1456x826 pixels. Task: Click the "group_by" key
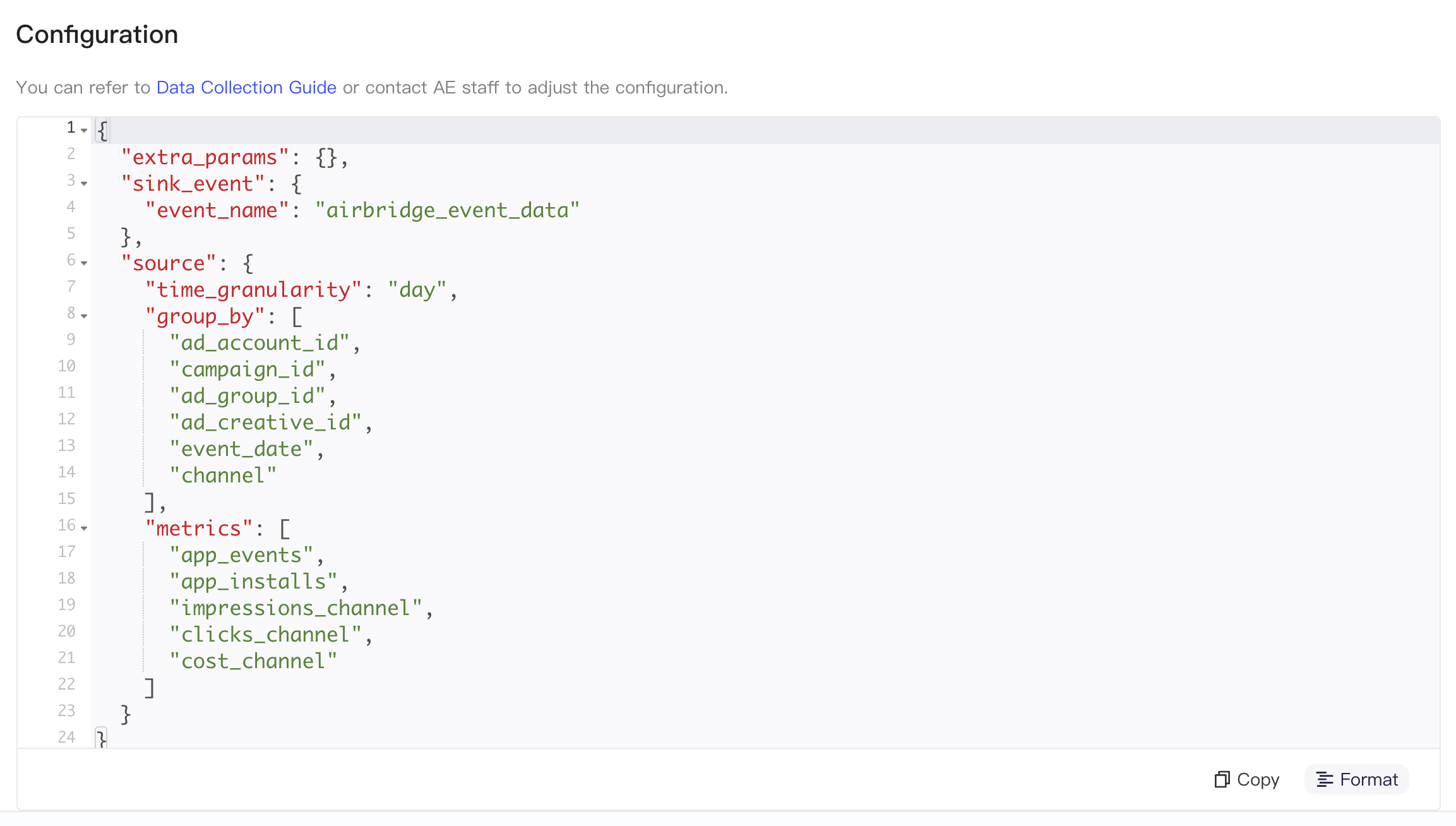click(205, 316)
